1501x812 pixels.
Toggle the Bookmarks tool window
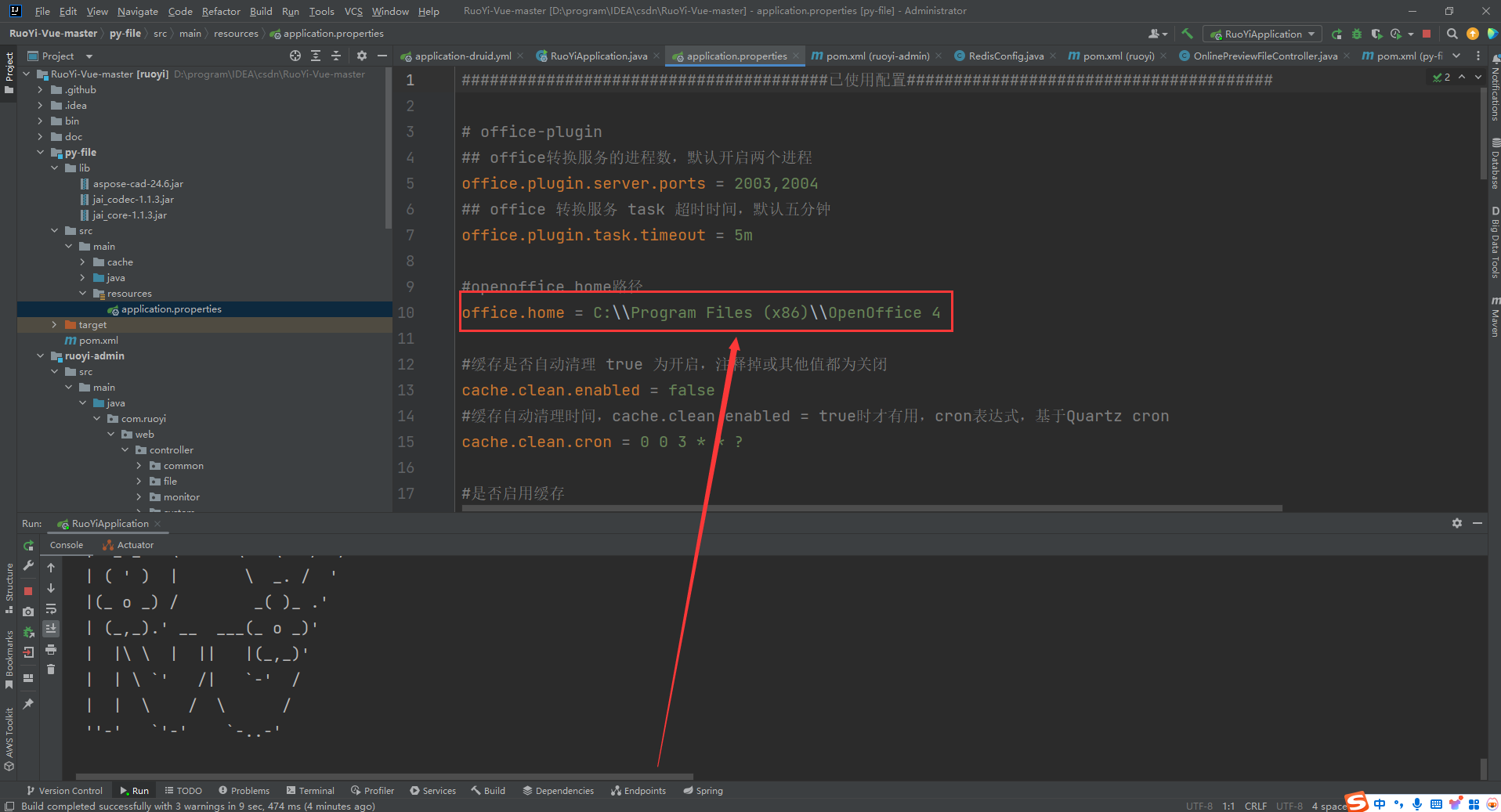pyautogui.click(x=9, y=659)
